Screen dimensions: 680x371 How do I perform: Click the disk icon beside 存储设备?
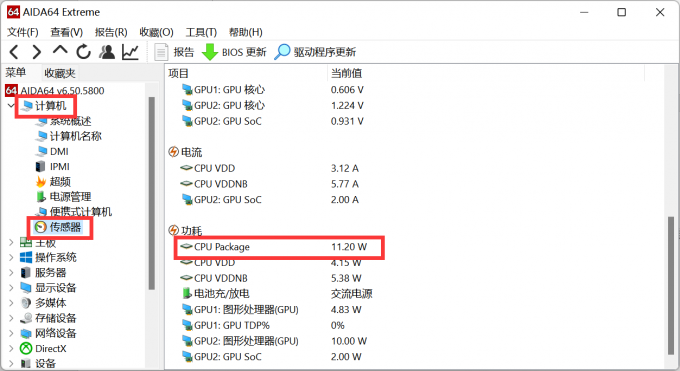(x=26, y=318)
